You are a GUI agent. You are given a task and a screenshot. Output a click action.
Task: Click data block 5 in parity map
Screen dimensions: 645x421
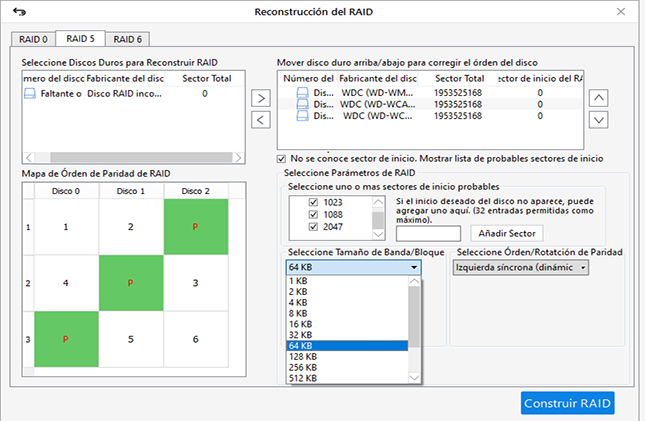click(131, 339)
